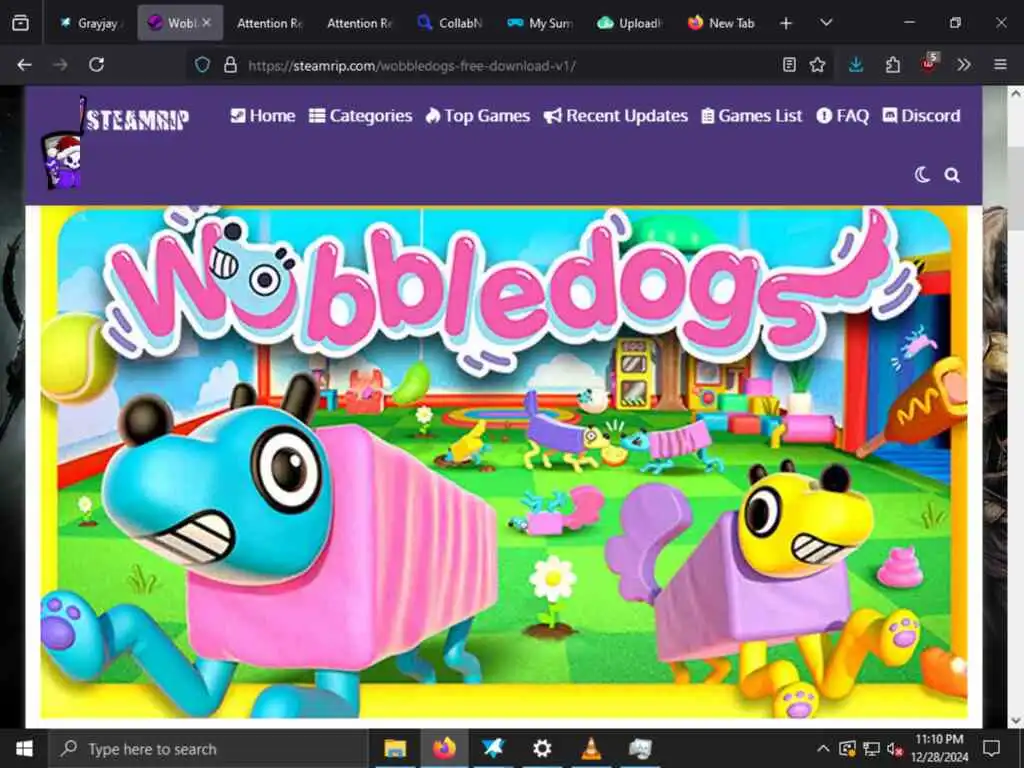Open the network icon in system tray

coord(871,748)
